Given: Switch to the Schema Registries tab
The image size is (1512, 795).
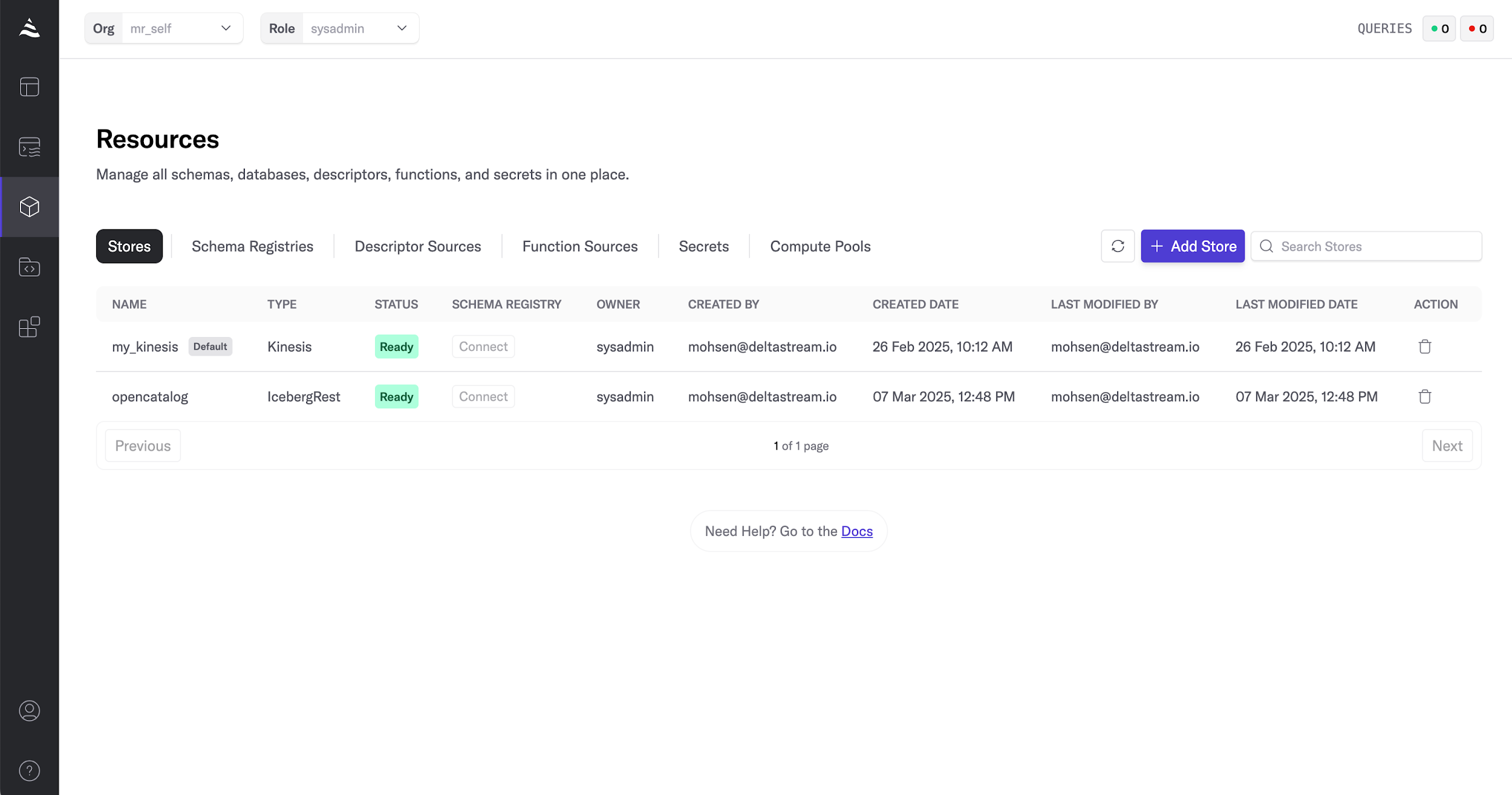Looking at the screenshot, I should pyautogui.click(x=252, y=246).
